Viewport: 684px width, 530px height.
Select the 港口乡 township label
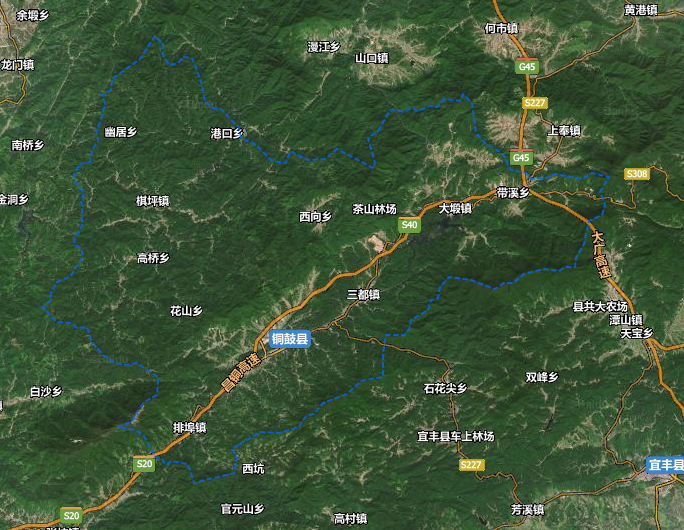coord(226,133)
